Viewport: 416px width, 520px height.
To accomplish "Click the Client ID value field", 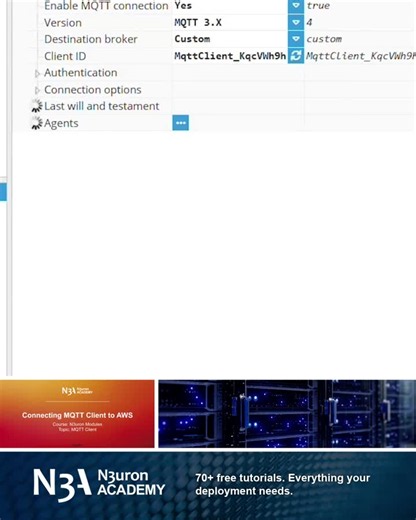I will pyautogui.click(x=230, y=56).
